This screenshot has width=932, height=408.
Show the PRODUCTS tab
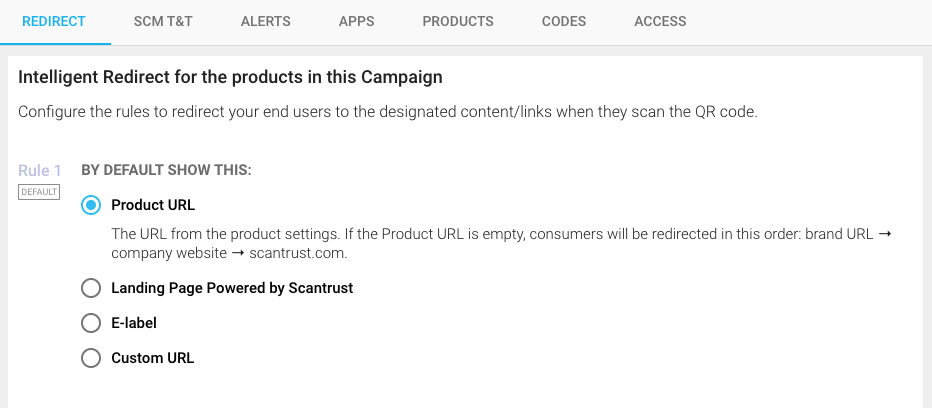coord(458,21)
